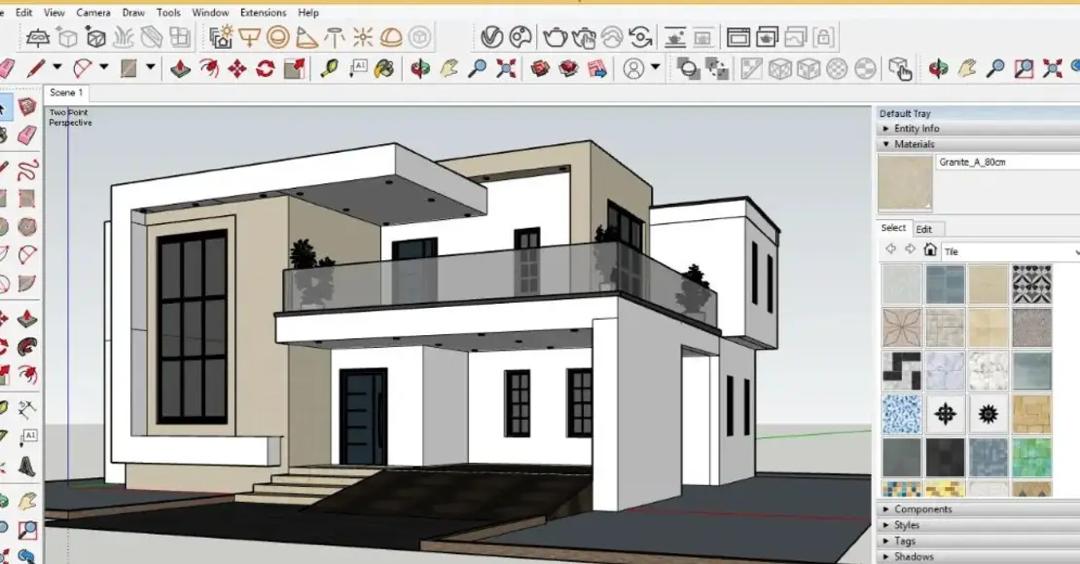Screen dimensions: 1080x564
Task: Select the Tape Measure tool
Action: click(329, 69)
